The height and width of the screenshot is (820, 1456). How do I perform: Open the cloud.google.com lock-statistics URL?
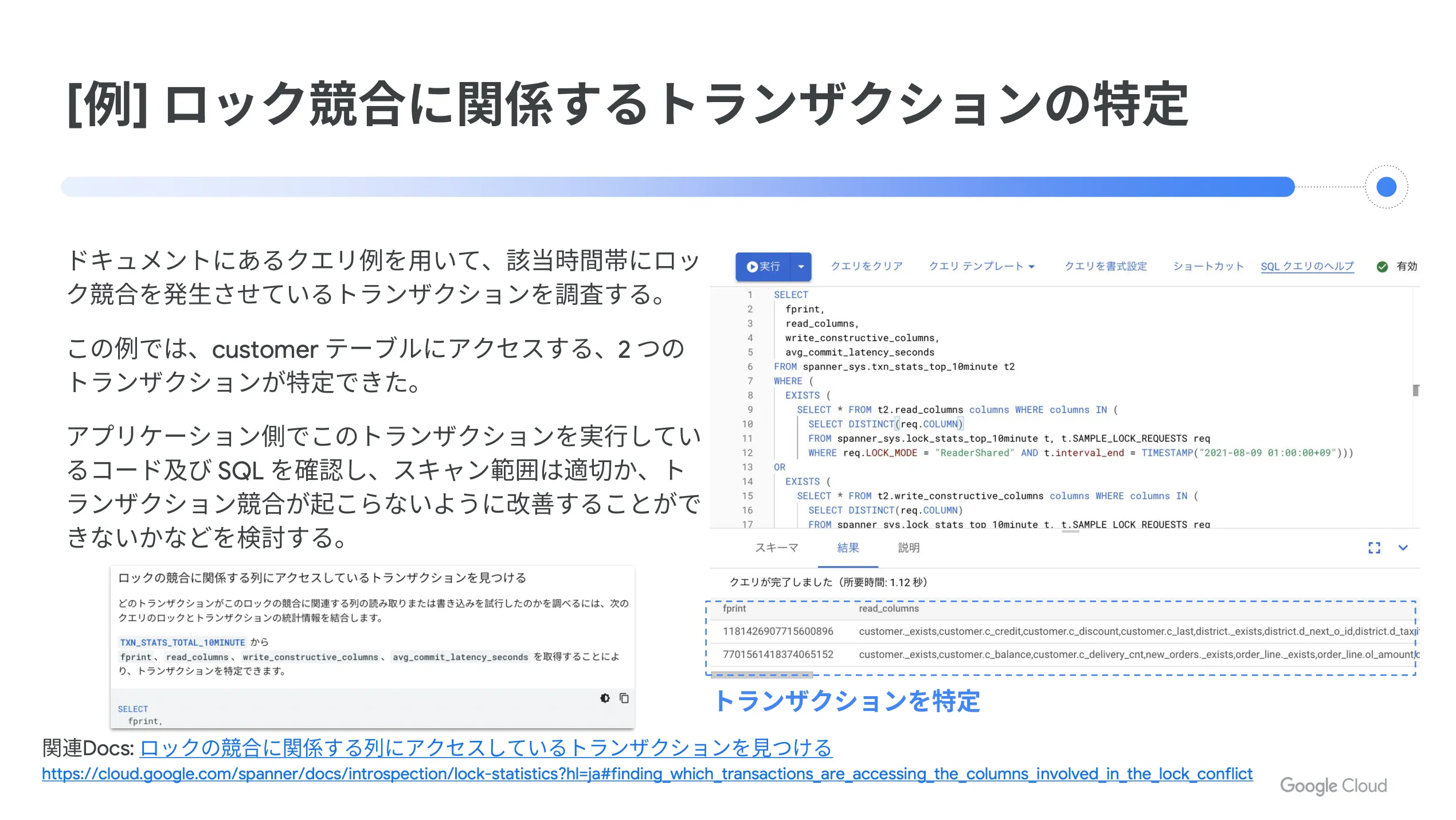[647, 774]
